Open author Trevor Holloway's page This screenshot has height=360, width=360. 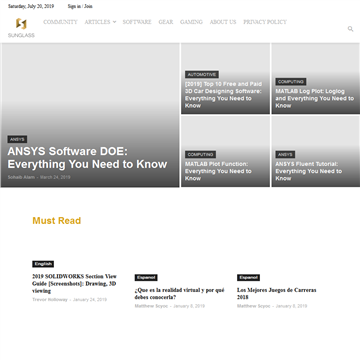(50, 300)
